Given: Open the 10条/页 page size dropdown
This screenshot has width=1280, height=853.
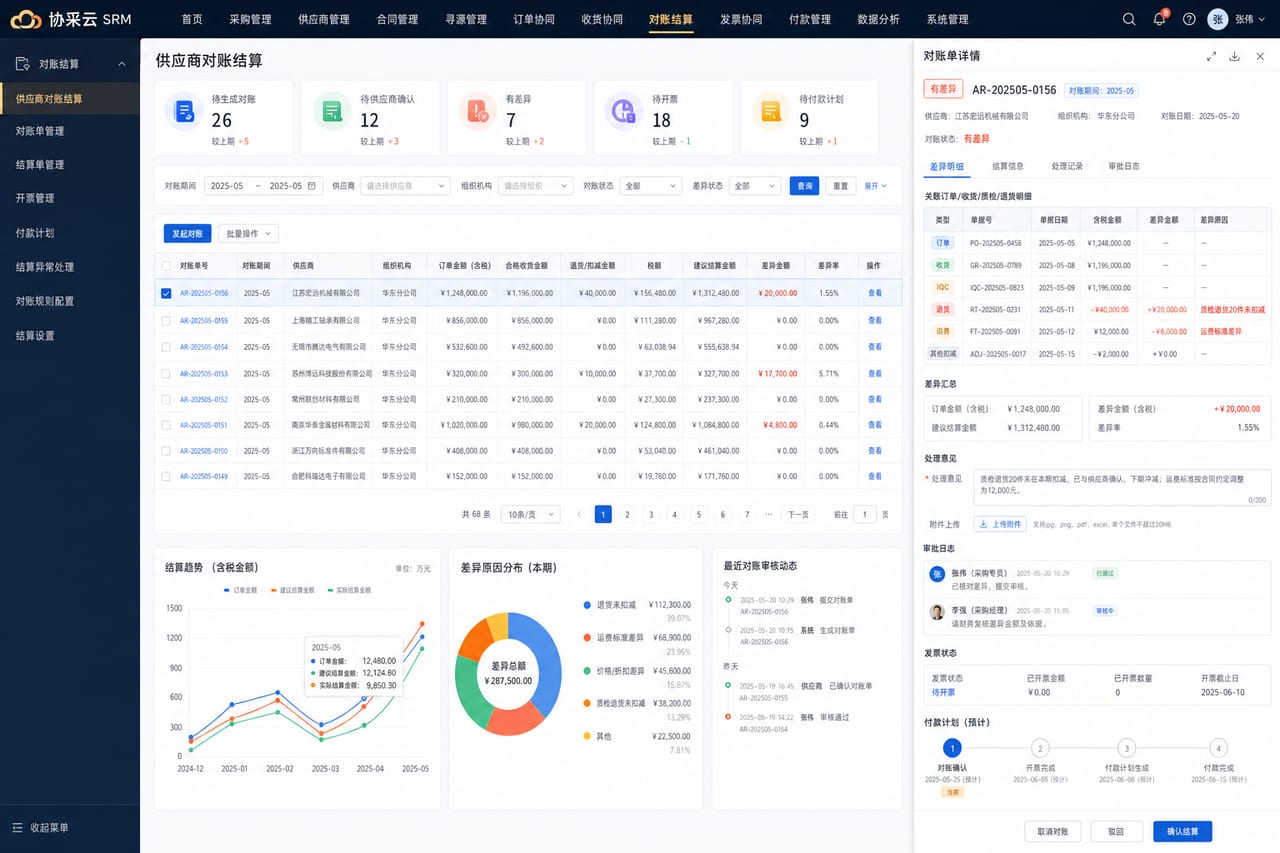Looking at the screenshot, I should [530, 514].
